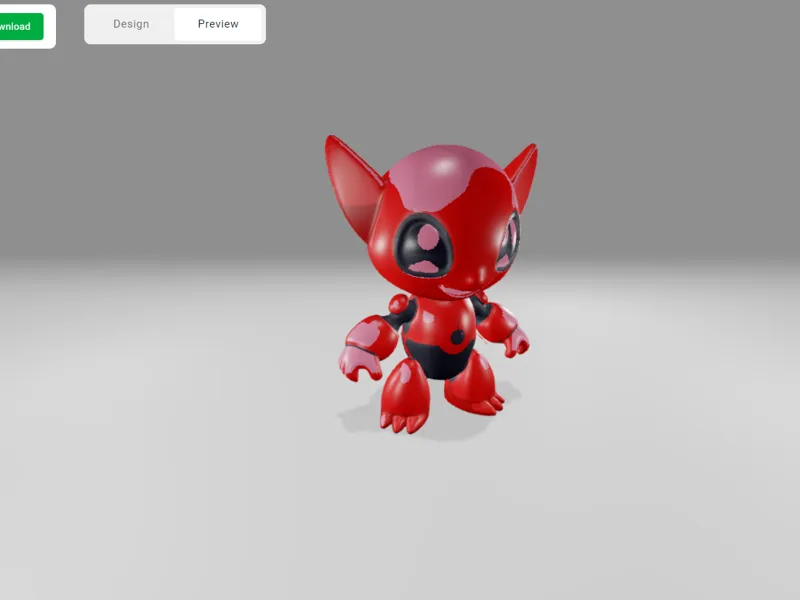This screenshot has height=600, width=800.
Task: Select the Preview tab
Action: click(218, 24)
